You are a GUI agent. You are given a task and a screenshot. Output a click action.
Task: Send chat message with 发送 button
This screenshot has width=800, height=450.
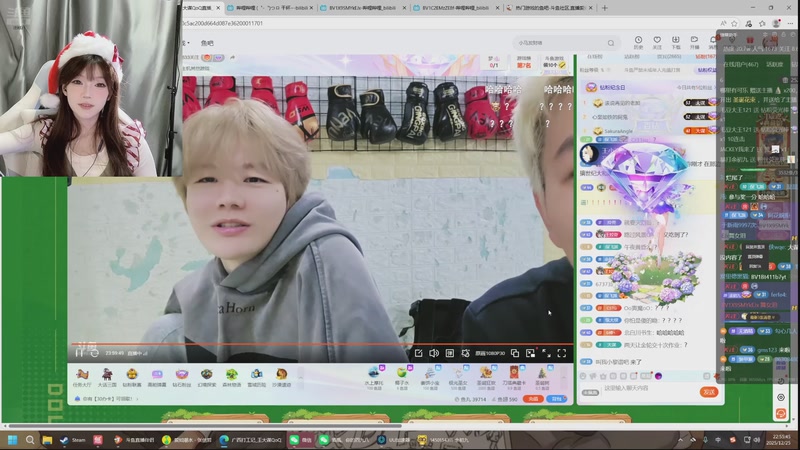709,392
